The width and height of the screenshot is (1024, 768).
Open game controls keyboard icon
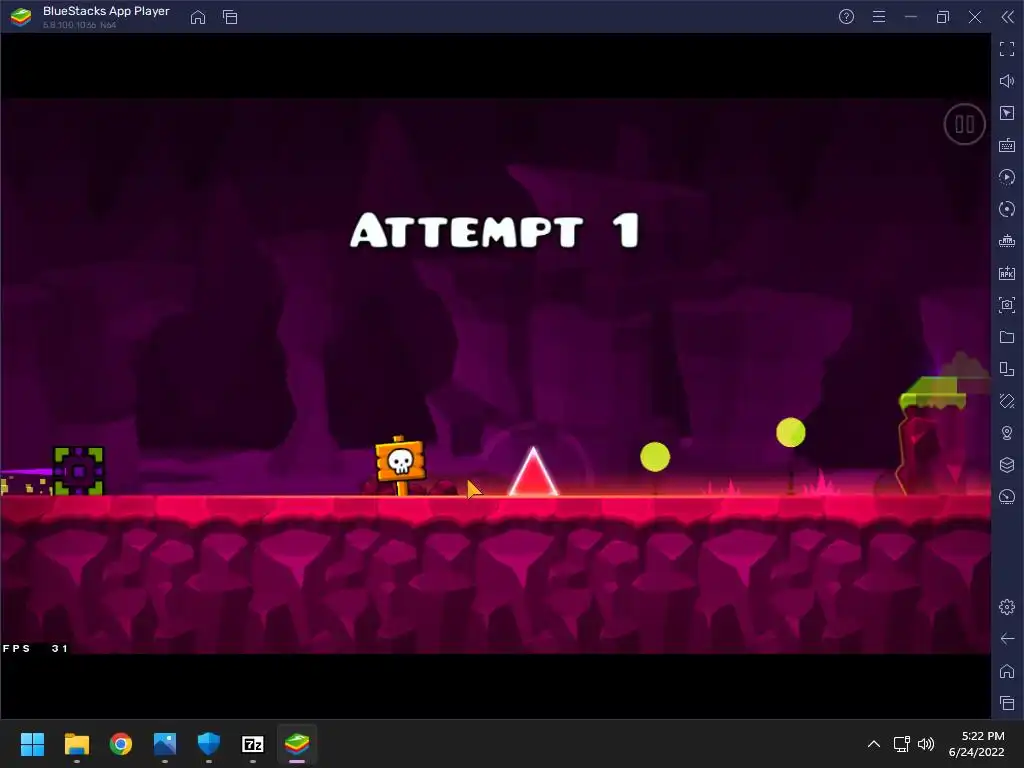[x=1006, y=145]
